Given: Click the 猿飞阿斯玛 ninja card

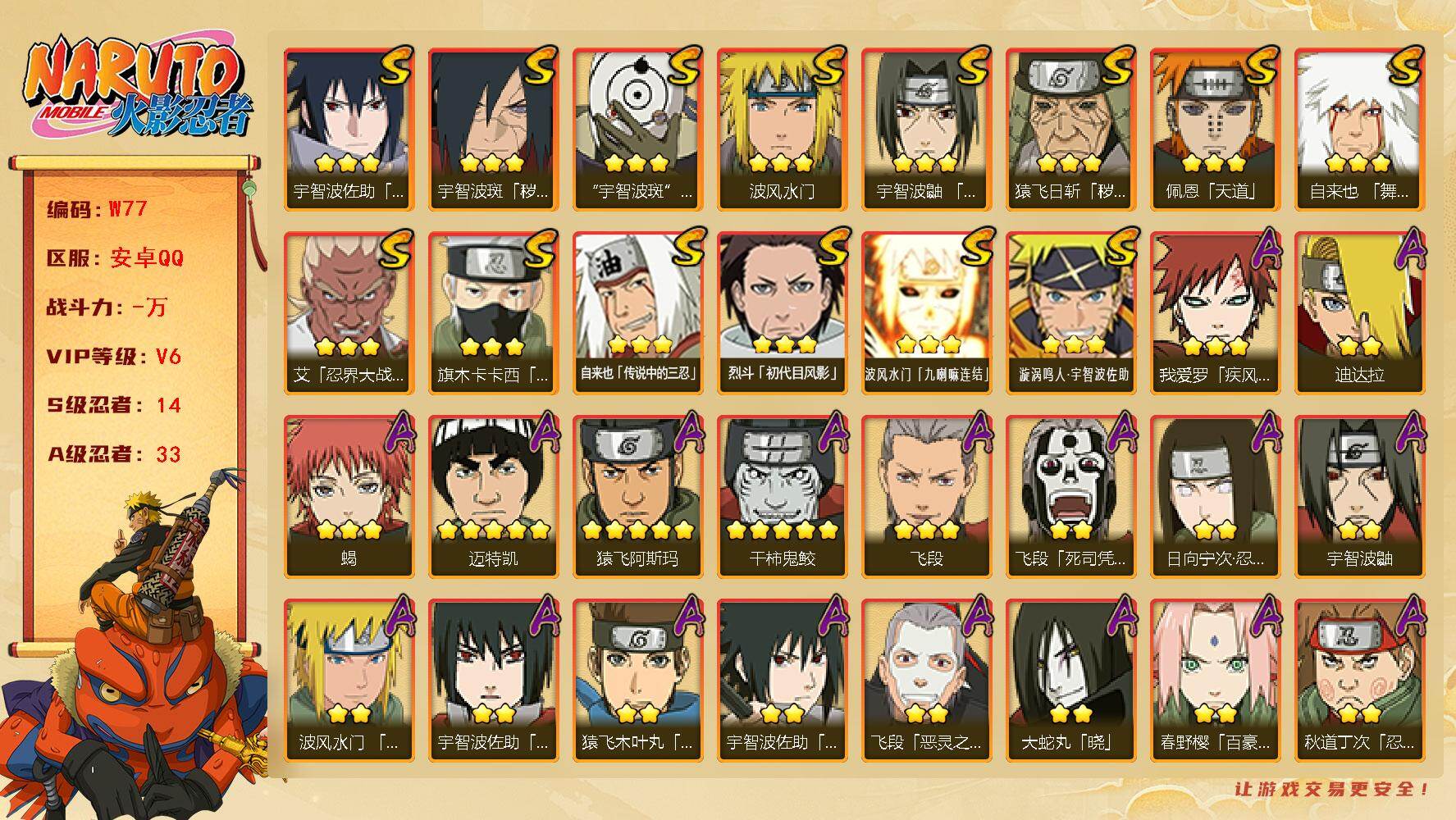Looking at the screenshot, I should coord(637,496).
